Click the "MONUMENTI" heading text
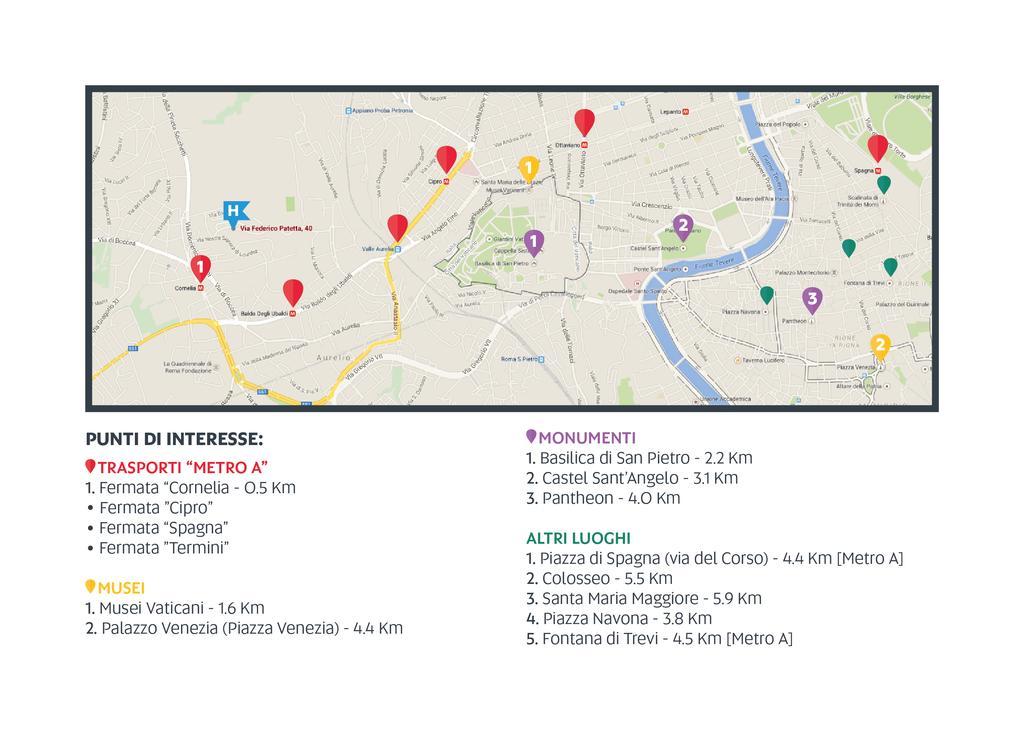The image size is (1024, 730). click(587, 437)
